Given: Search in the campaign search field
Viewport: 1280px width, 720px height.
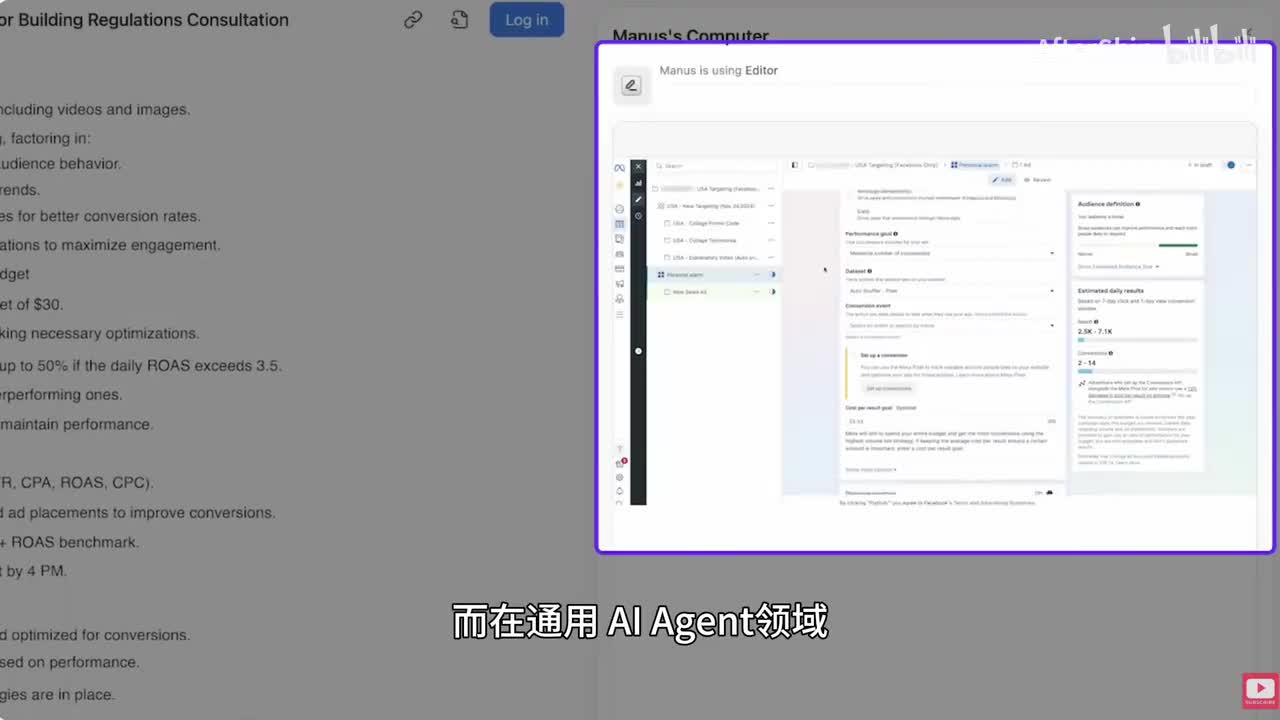Looking at the screenshot, I should coord(710,166).
